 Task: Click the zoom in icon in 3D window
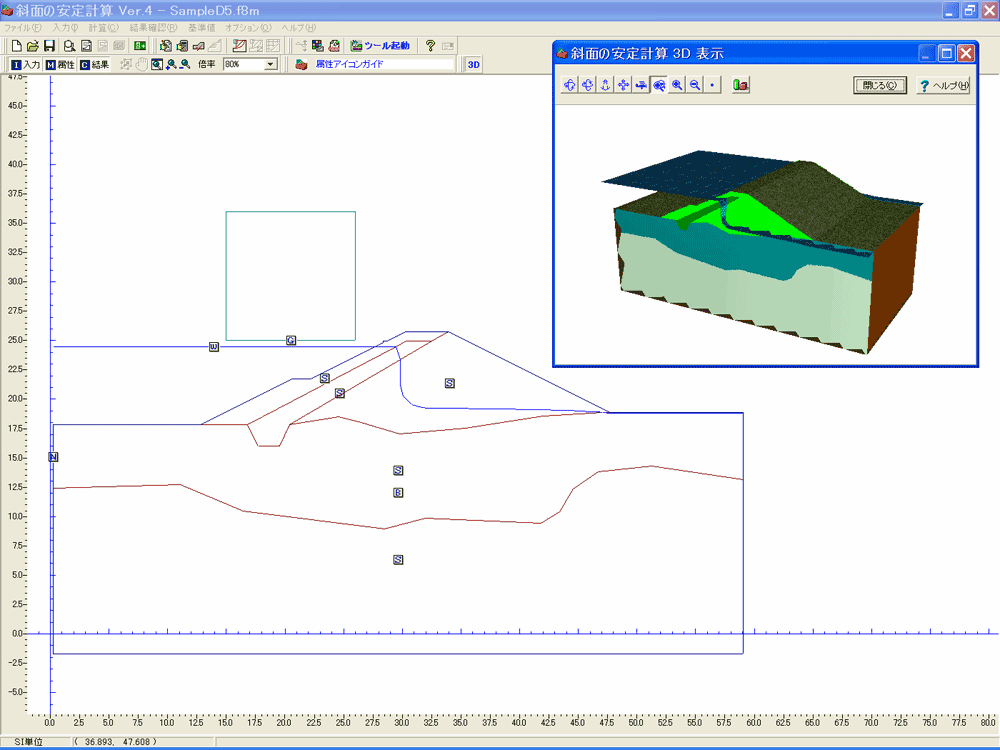pyautogui.click(x=677, y=86)
